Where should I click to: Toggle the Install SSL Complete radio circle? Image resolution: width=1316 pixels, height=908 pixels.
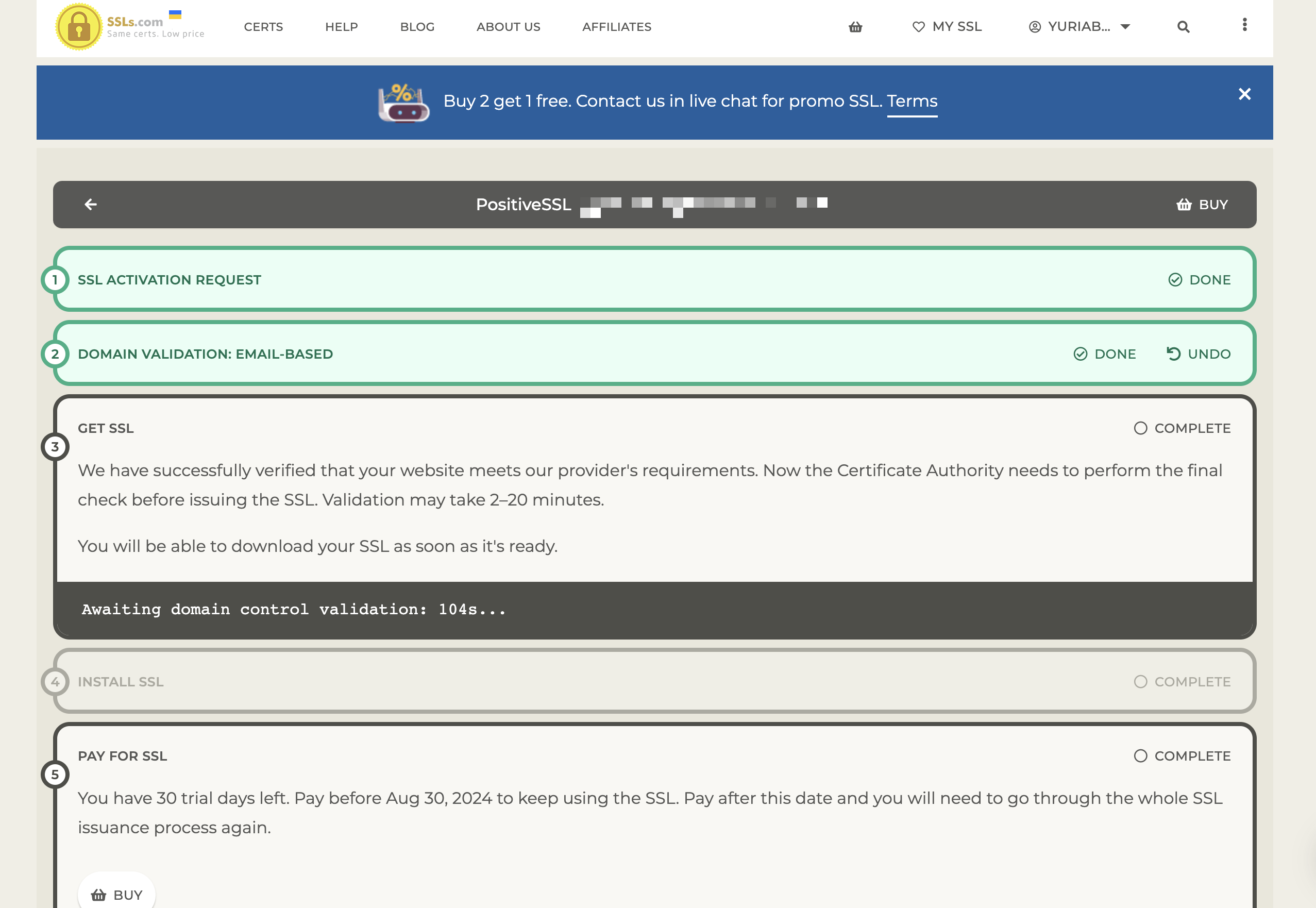(x=1140, y=682)
